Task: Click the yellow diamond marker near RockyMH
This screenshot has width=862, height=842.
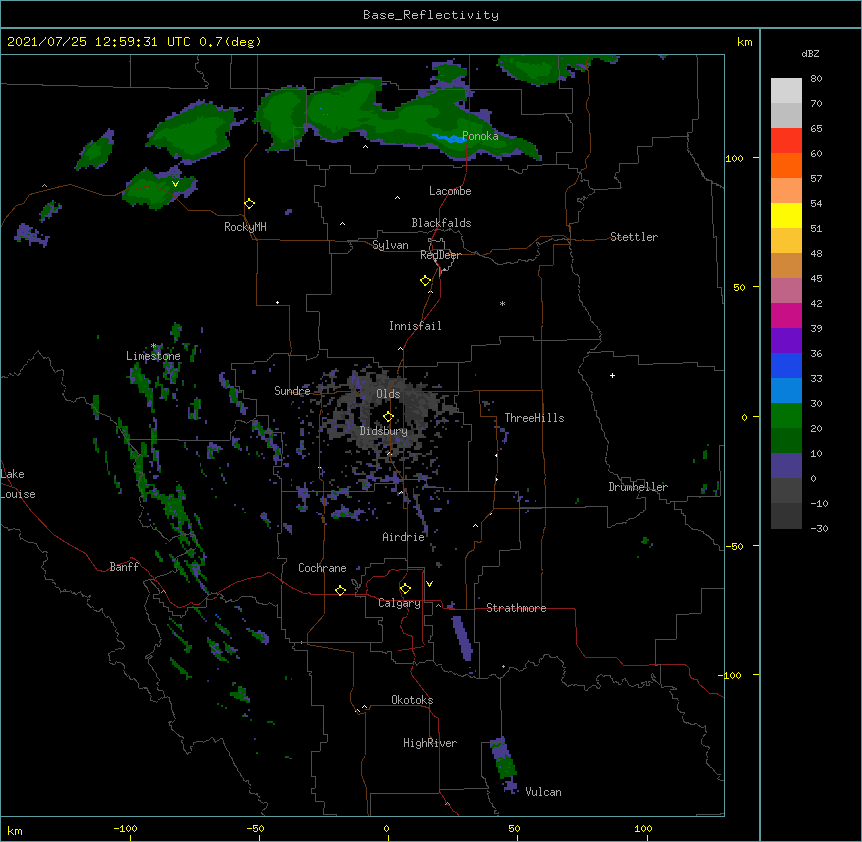Action: (x=250, y=204)
